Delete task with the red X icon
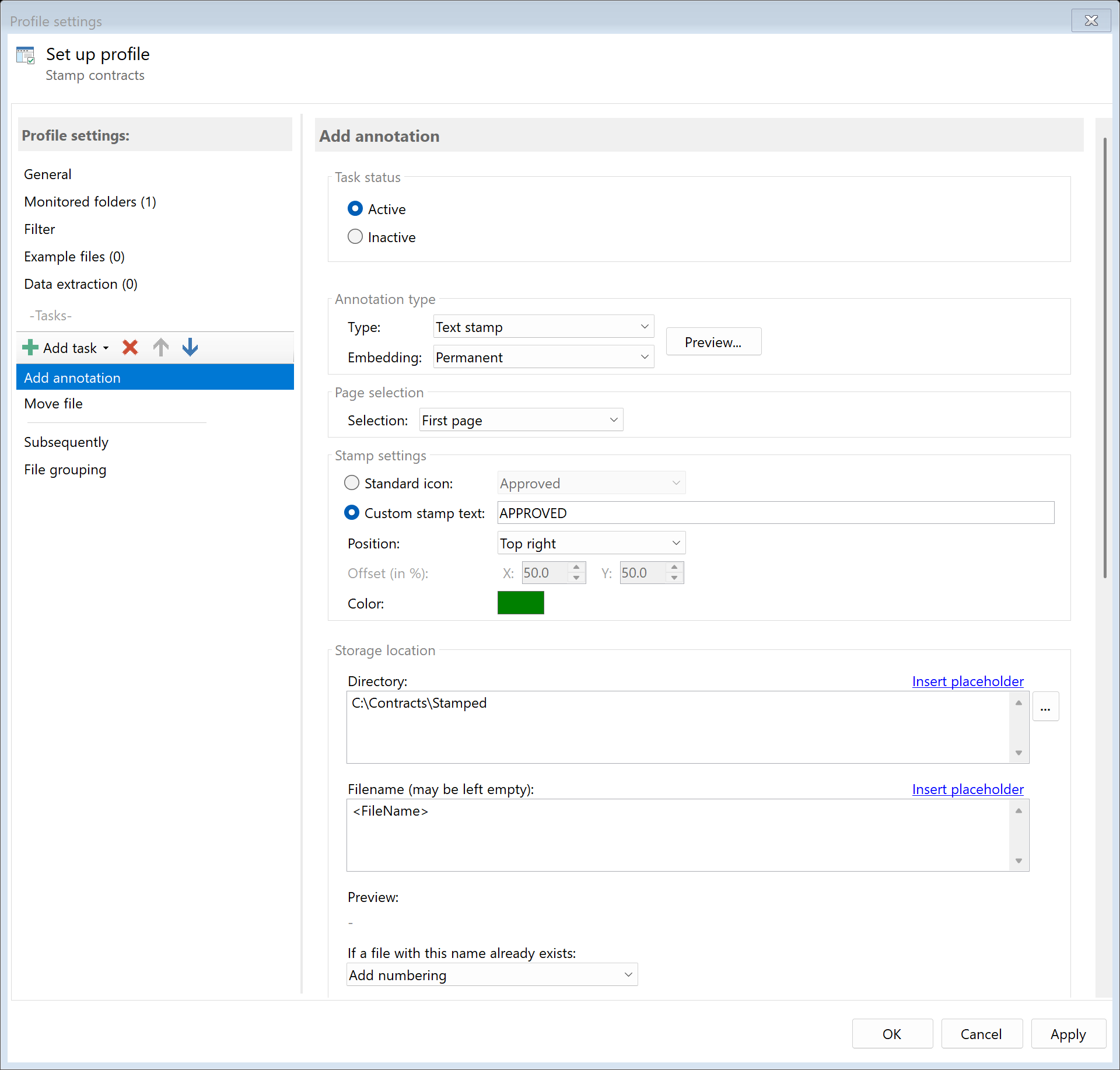This screenshot has height=1070, width=1120. [x=130, y=348]
